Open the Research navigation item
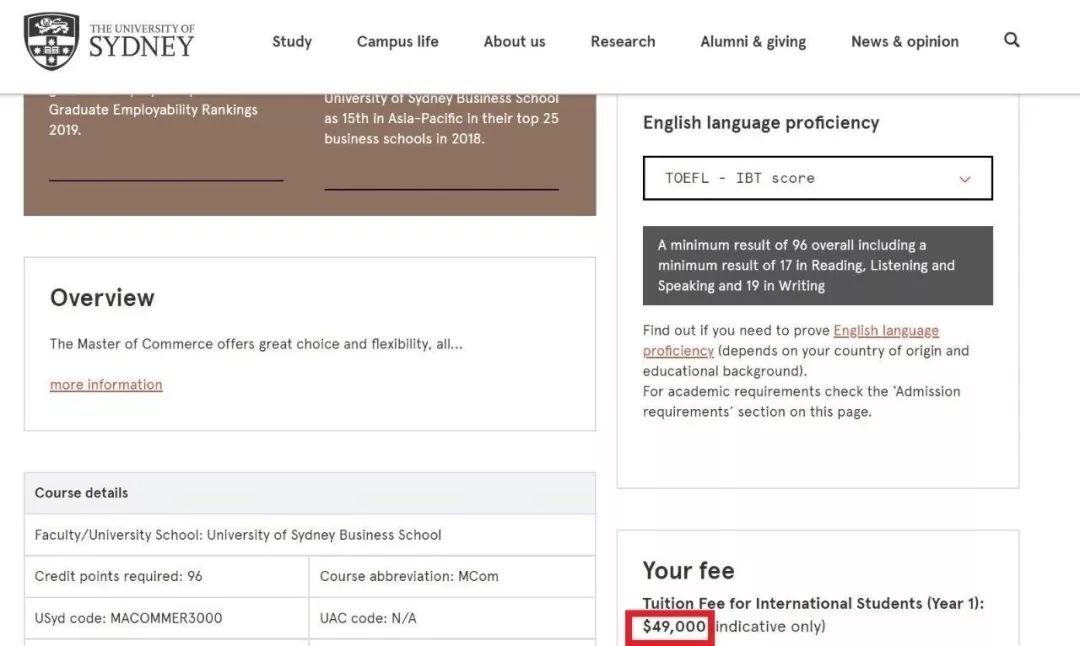This screenshot has width=1080, height=646. pyautogui.click(x=622, y=41)
